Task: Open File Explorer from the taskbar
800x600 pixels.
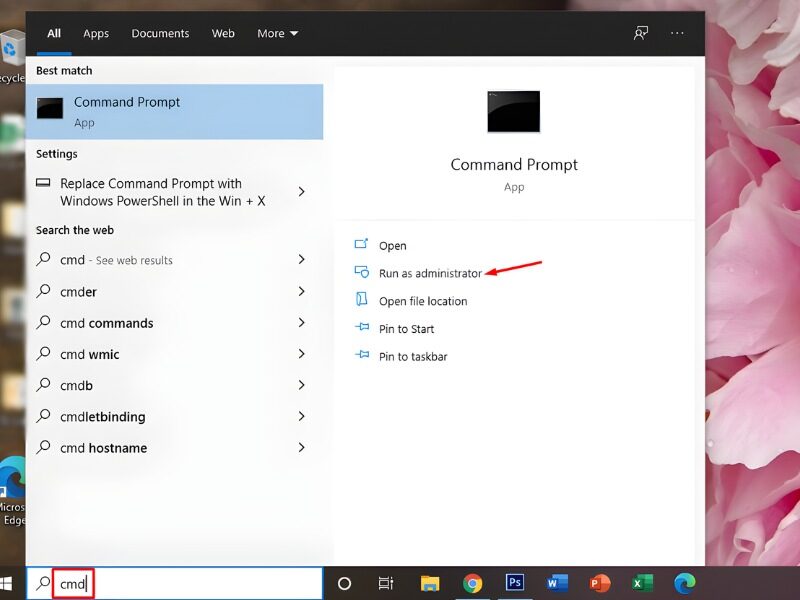Action: coord(430,583)
